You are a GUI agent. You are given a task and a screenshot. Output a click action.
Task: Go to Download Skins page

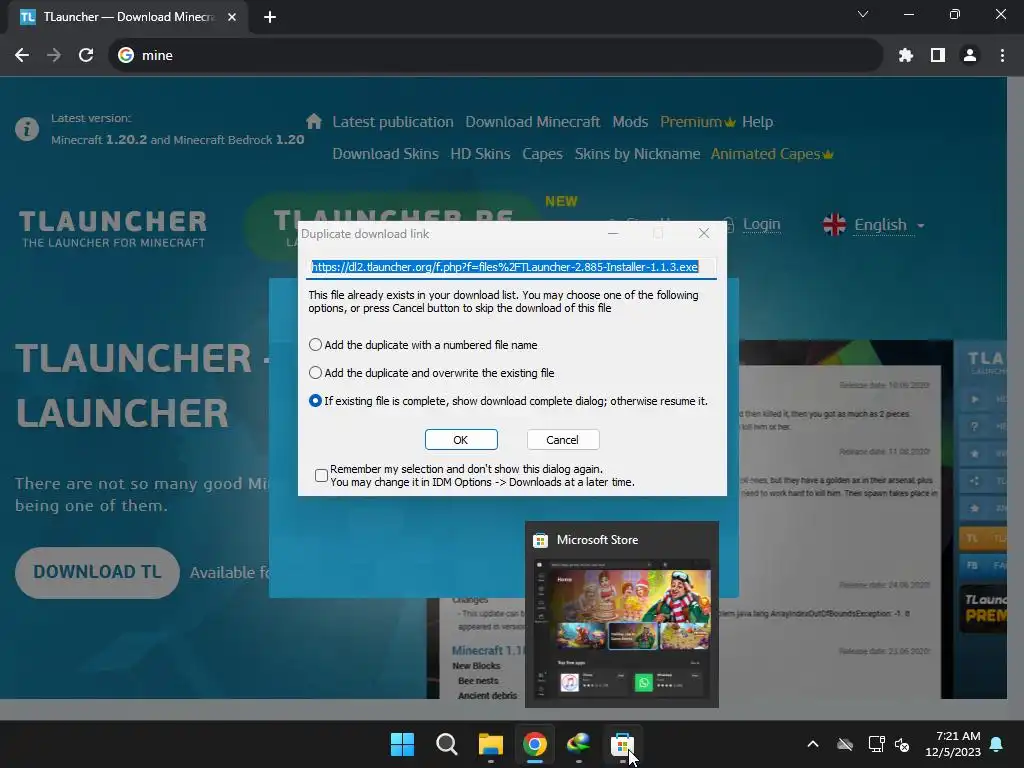[x=385, y=154]
